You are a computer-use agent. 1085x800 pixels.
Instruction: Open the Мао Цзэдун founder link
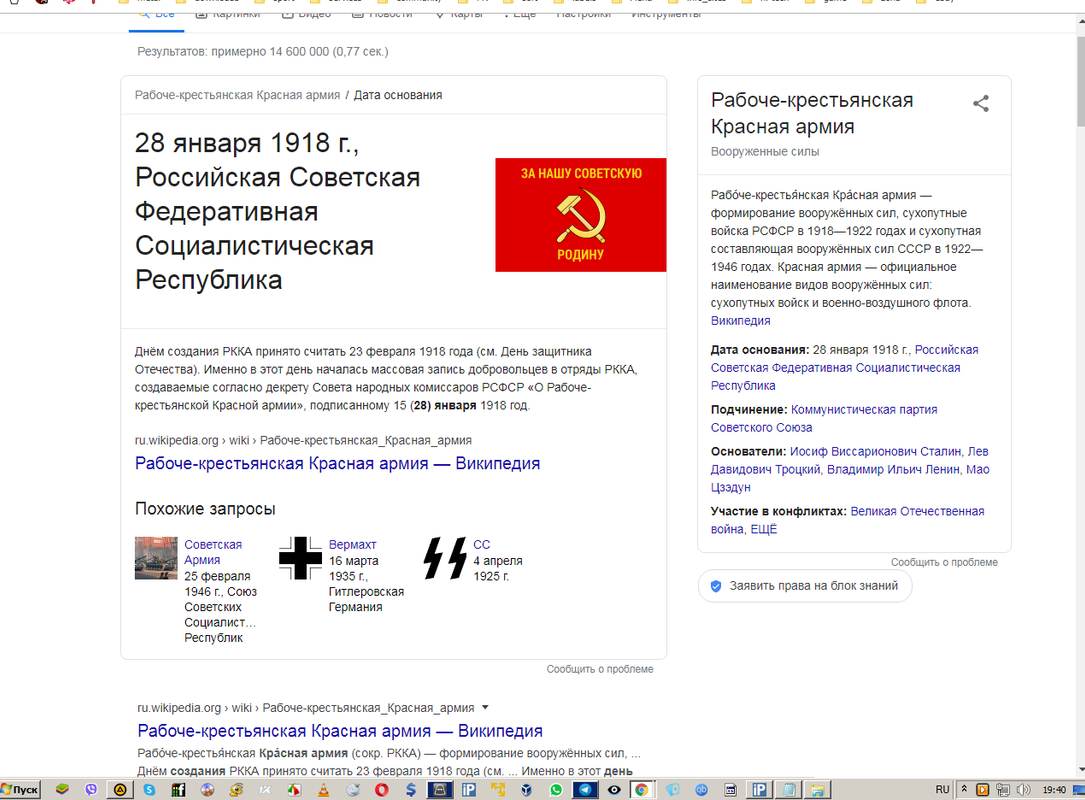click(x=850, y=478)
